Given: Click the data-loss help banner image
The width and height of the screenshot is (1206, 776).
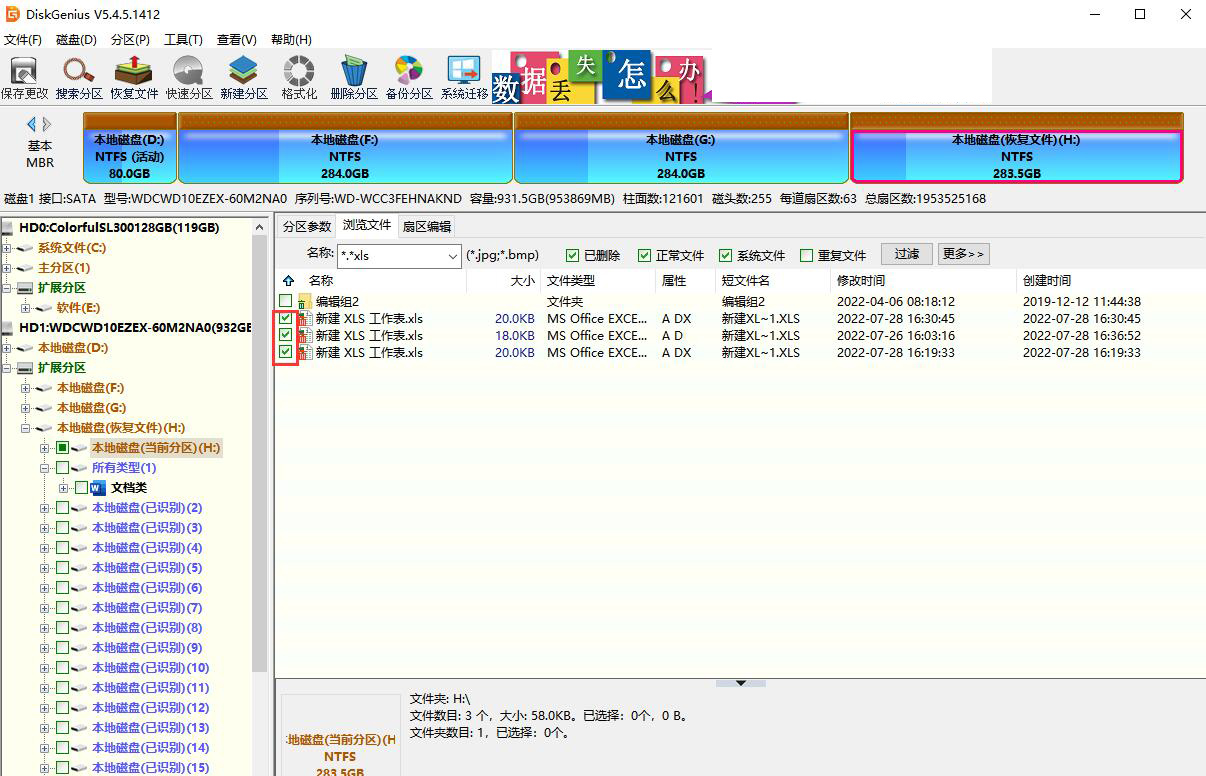Looking at the screenshot, I should pos(601,77).
